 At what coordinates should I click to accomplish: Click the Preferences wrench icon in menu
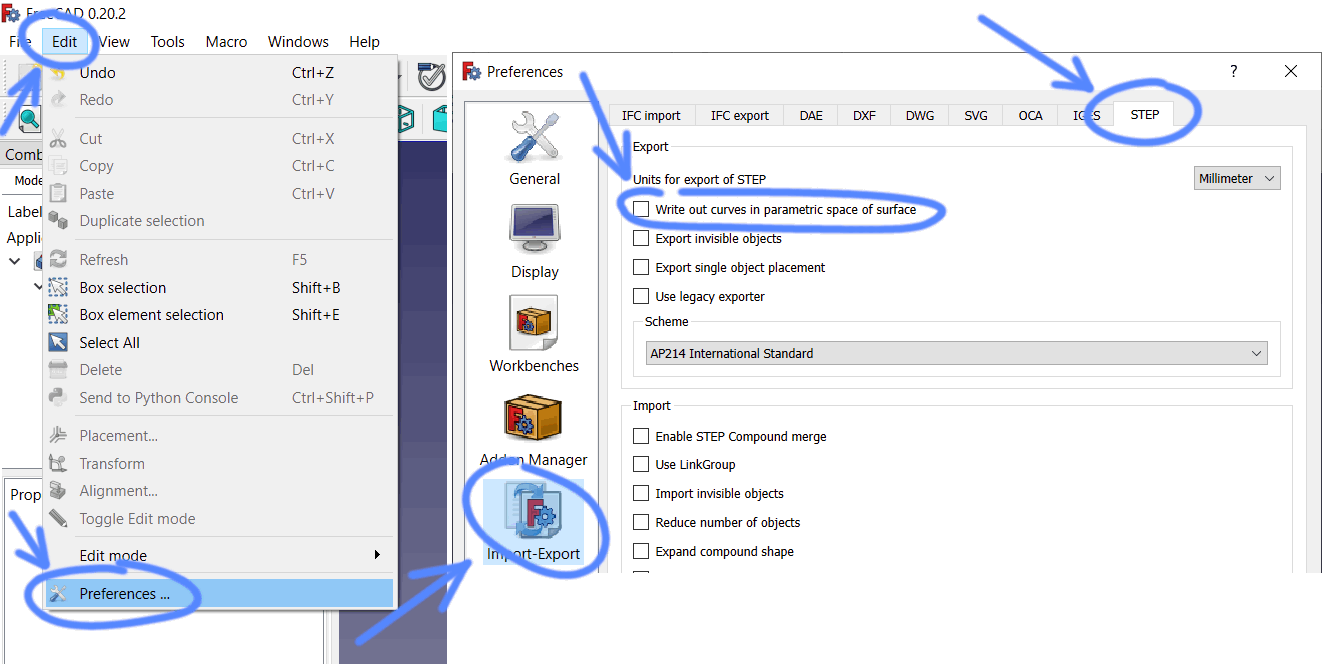click(x=59, y=594)
